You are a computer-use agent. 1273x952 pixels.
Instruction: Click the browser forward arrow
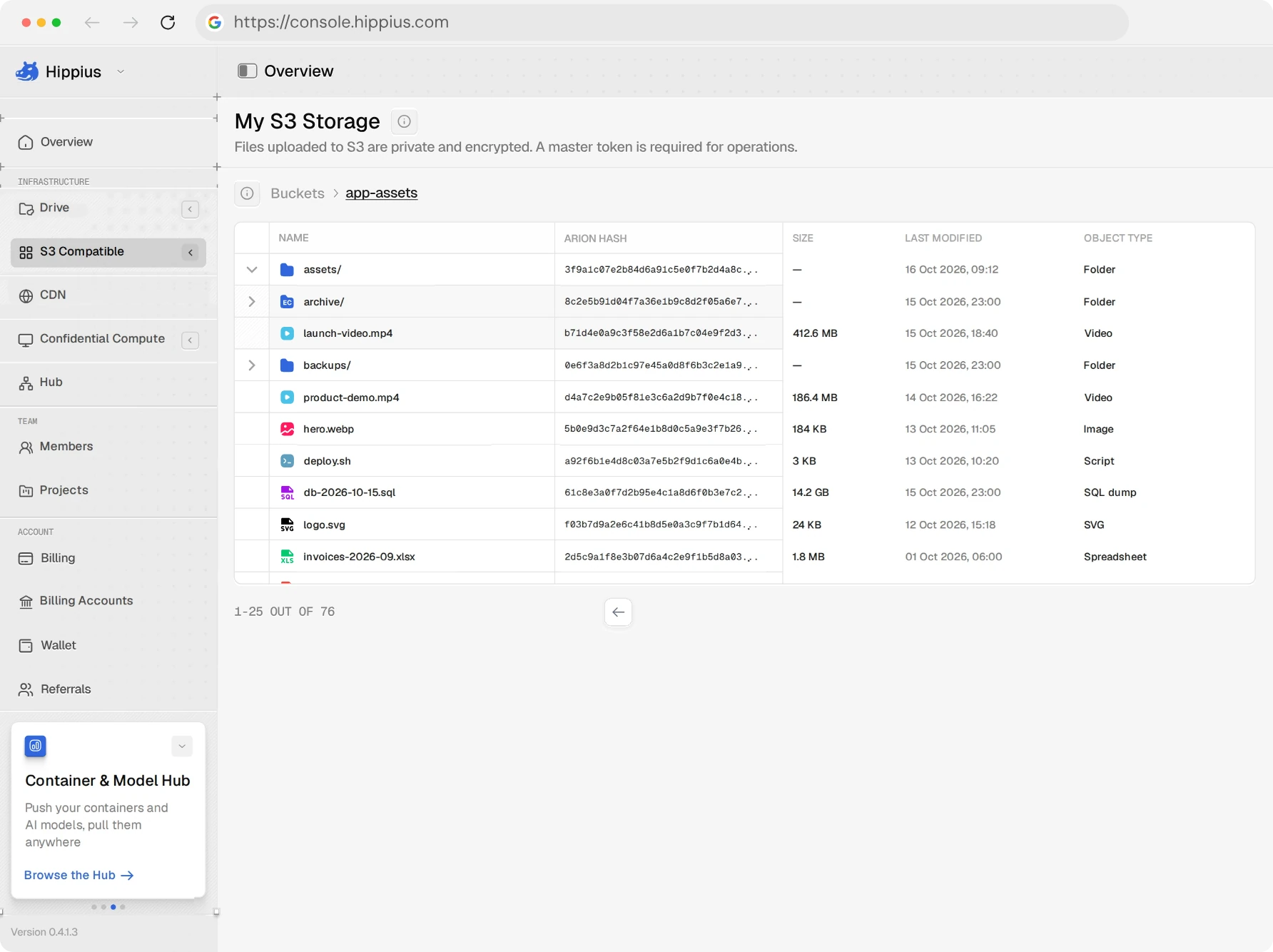tap(131, 23)
